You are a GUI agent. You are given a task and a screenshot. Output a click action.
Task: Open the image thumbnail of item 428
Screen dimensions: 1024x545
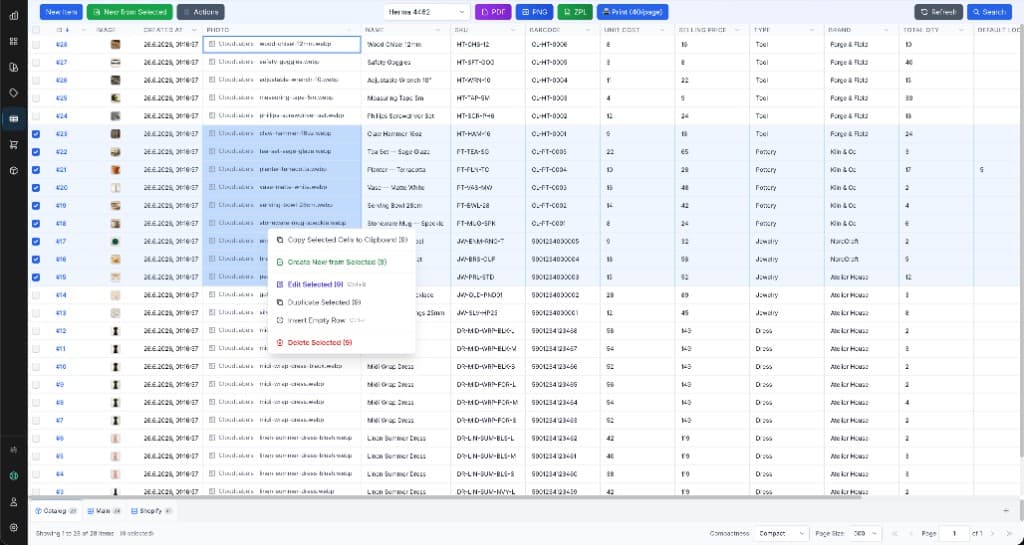click(x=116, y=44)
